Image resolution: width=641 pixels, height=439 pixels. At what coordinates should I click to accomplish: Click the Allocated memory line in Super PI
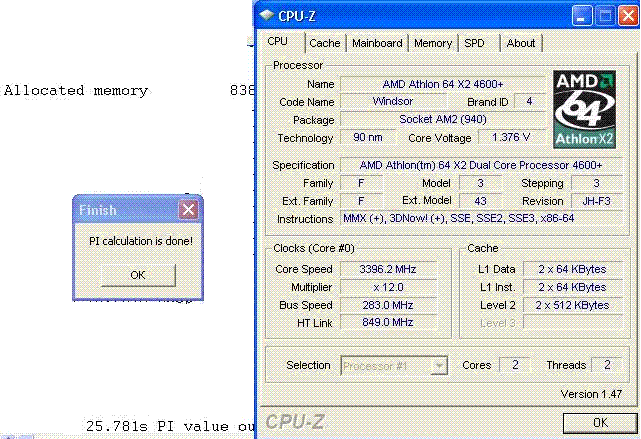tap(129, 90)
